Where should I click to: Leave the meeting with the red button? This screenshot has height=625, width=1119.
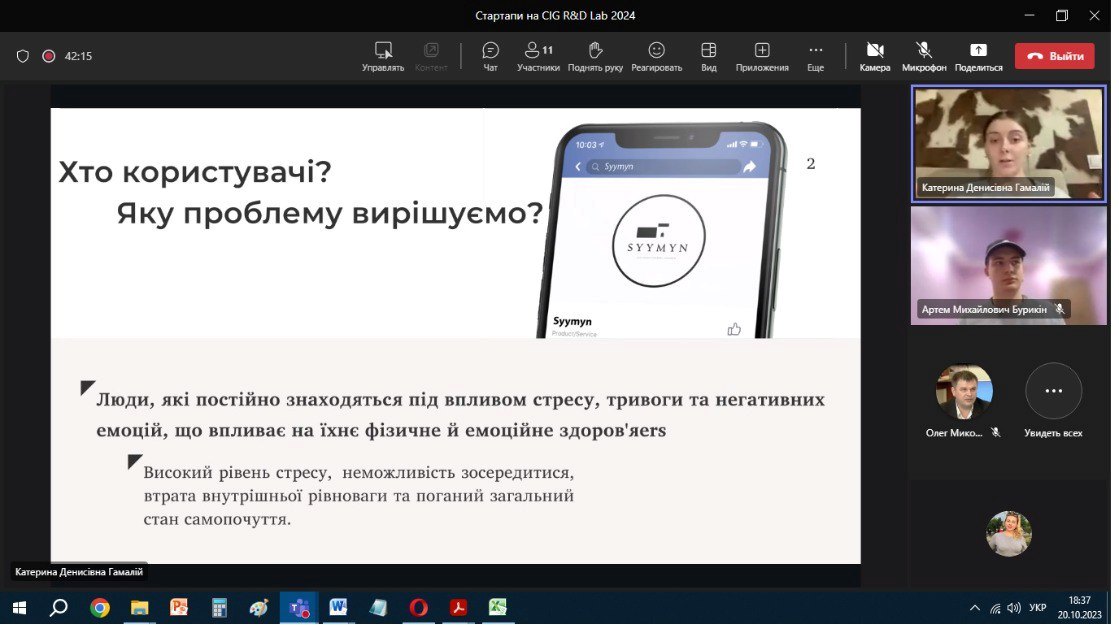tap(1054, 56)
